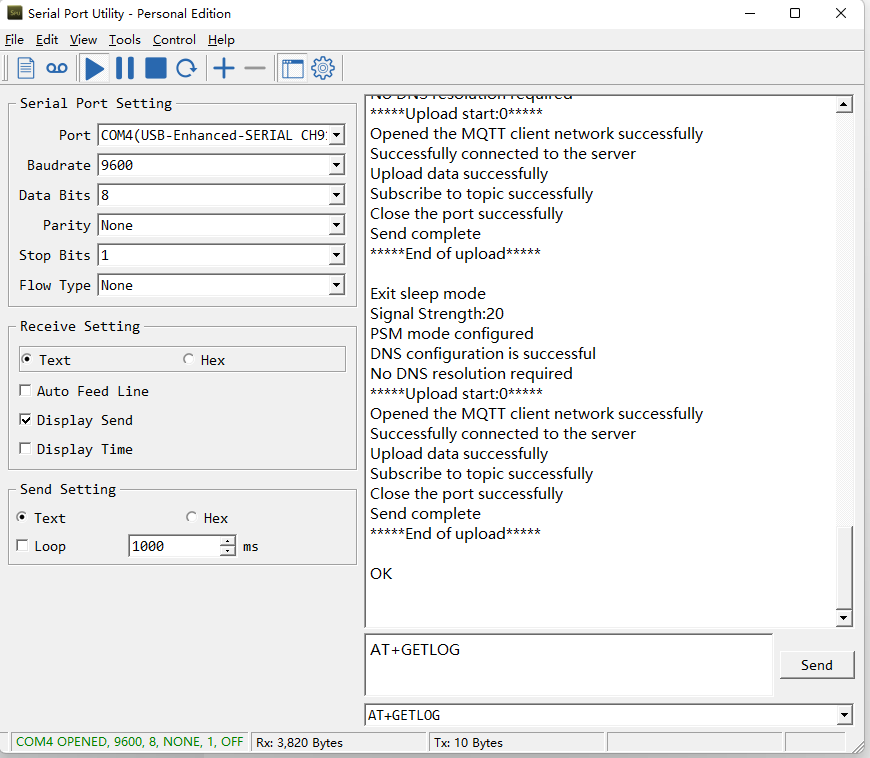Enable Display Time checkbox

pyautogui.click(x=25, y=448)
